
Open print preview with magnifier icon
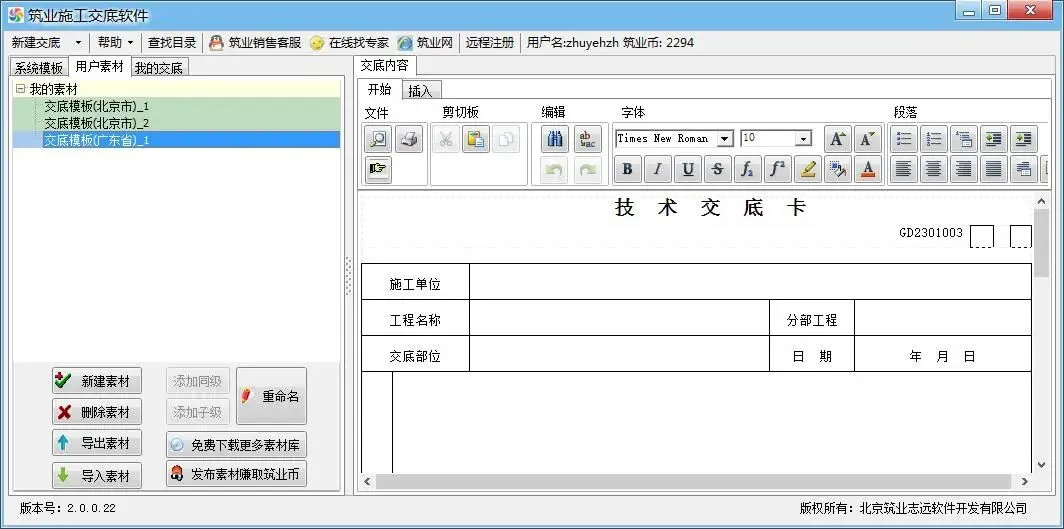coord(378,140)
